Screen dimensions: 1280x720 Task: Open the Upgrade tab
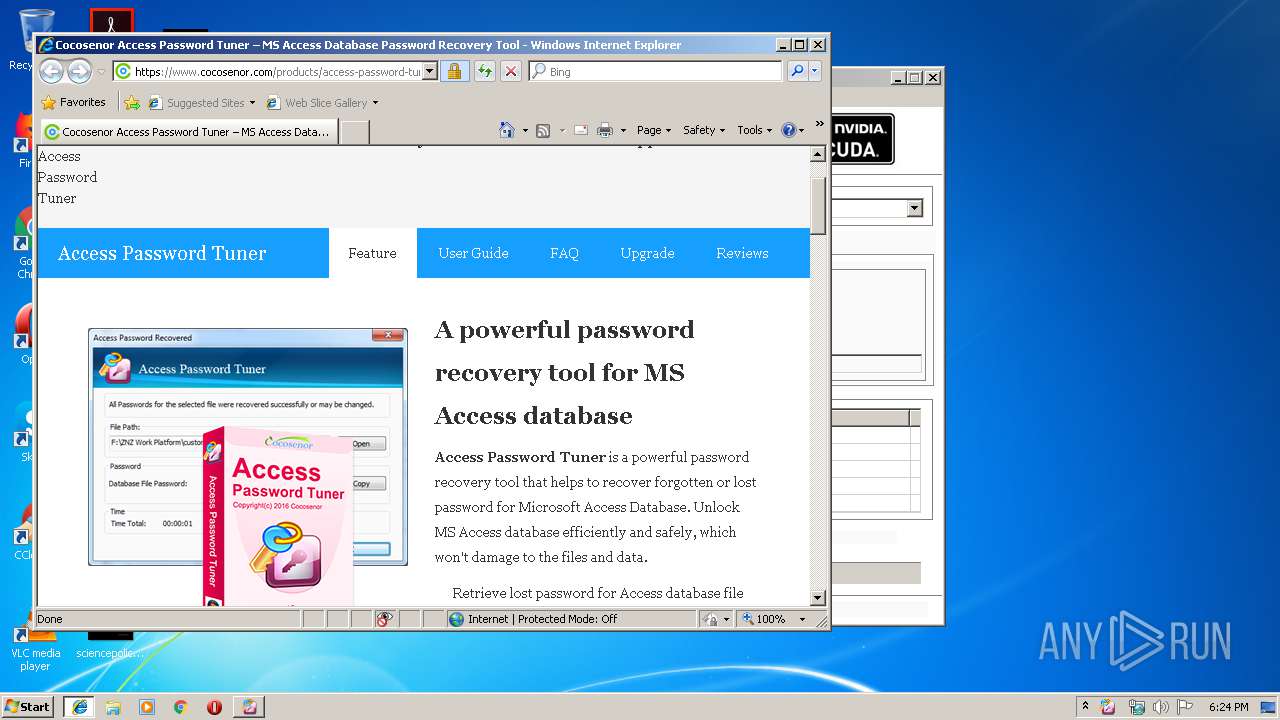click(647, 253)
